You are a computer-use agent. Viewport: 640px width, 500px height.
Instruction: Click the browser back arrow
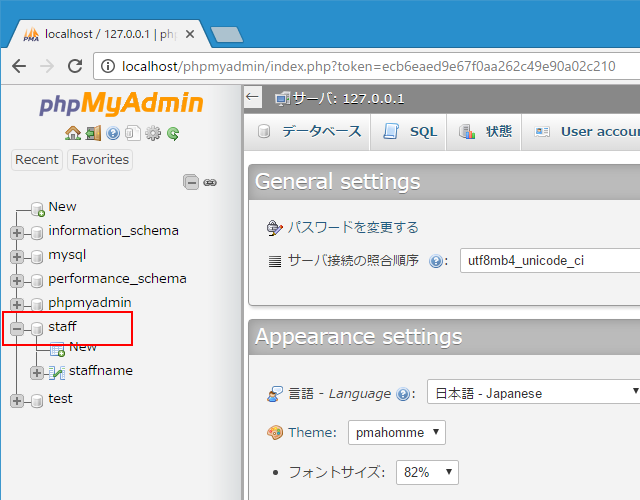pos(19,66)
